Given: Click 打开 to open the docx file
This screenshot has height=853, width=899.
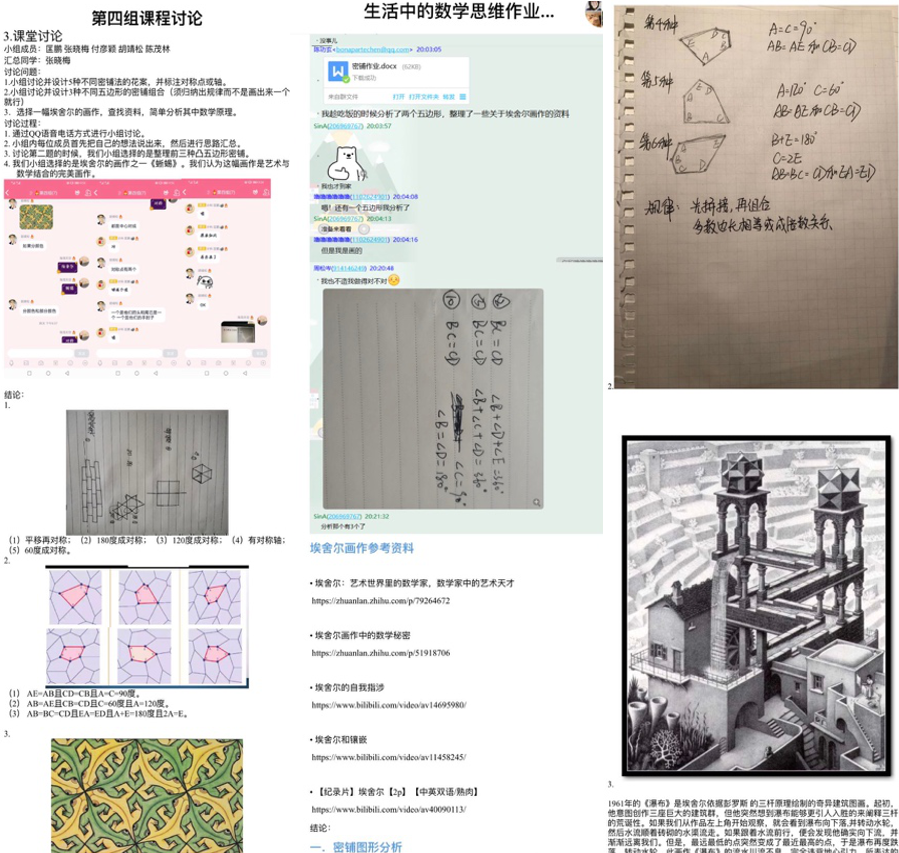Looking at the screenshot, I should [398, 97].
